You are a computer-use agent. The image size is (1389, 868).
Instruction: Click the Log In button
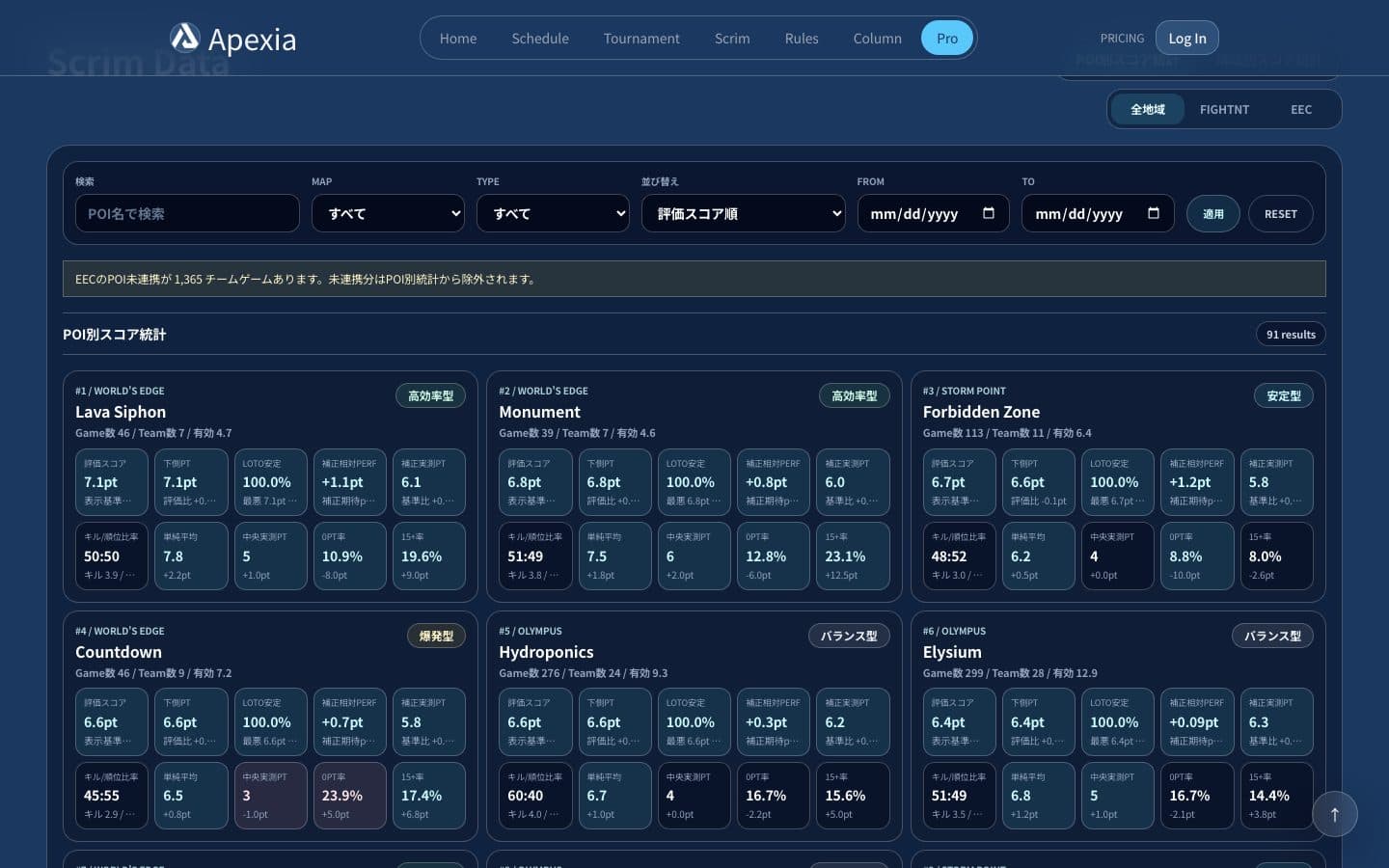1187,39
